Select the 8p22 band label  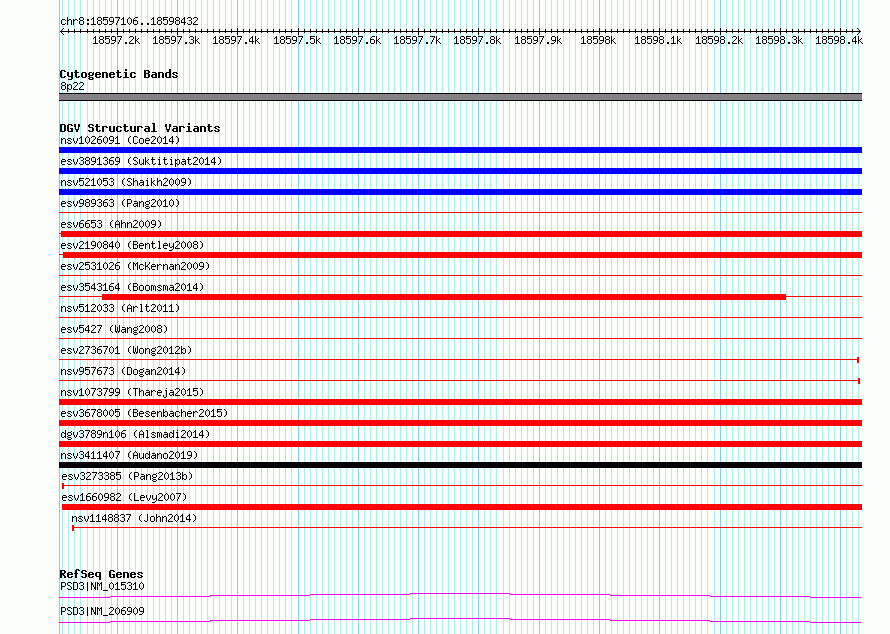click(x=72, y=86)
